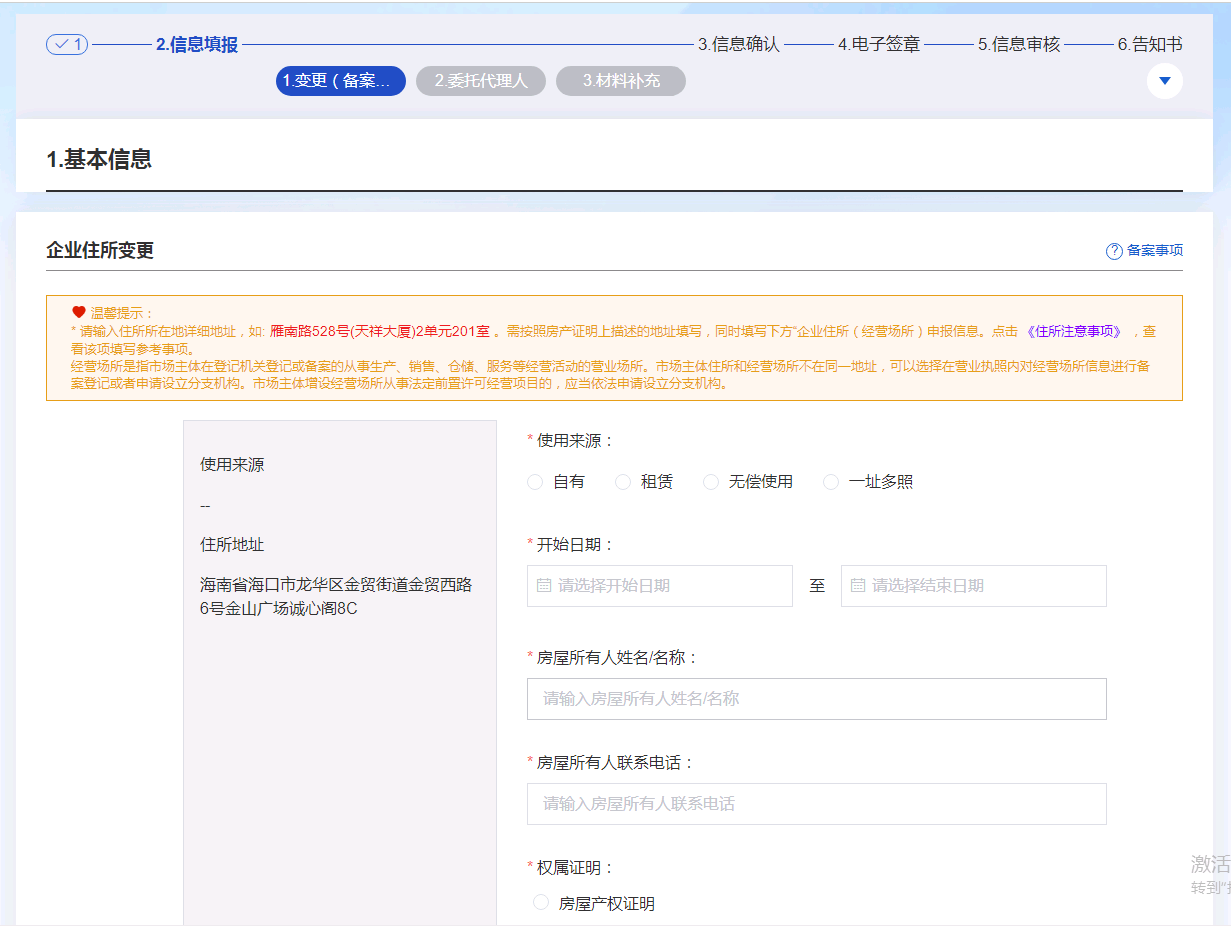This screenshot has width=1231, height=936.
Task: Click the 1.基本信息 section heading
Action: click(99, 159)
